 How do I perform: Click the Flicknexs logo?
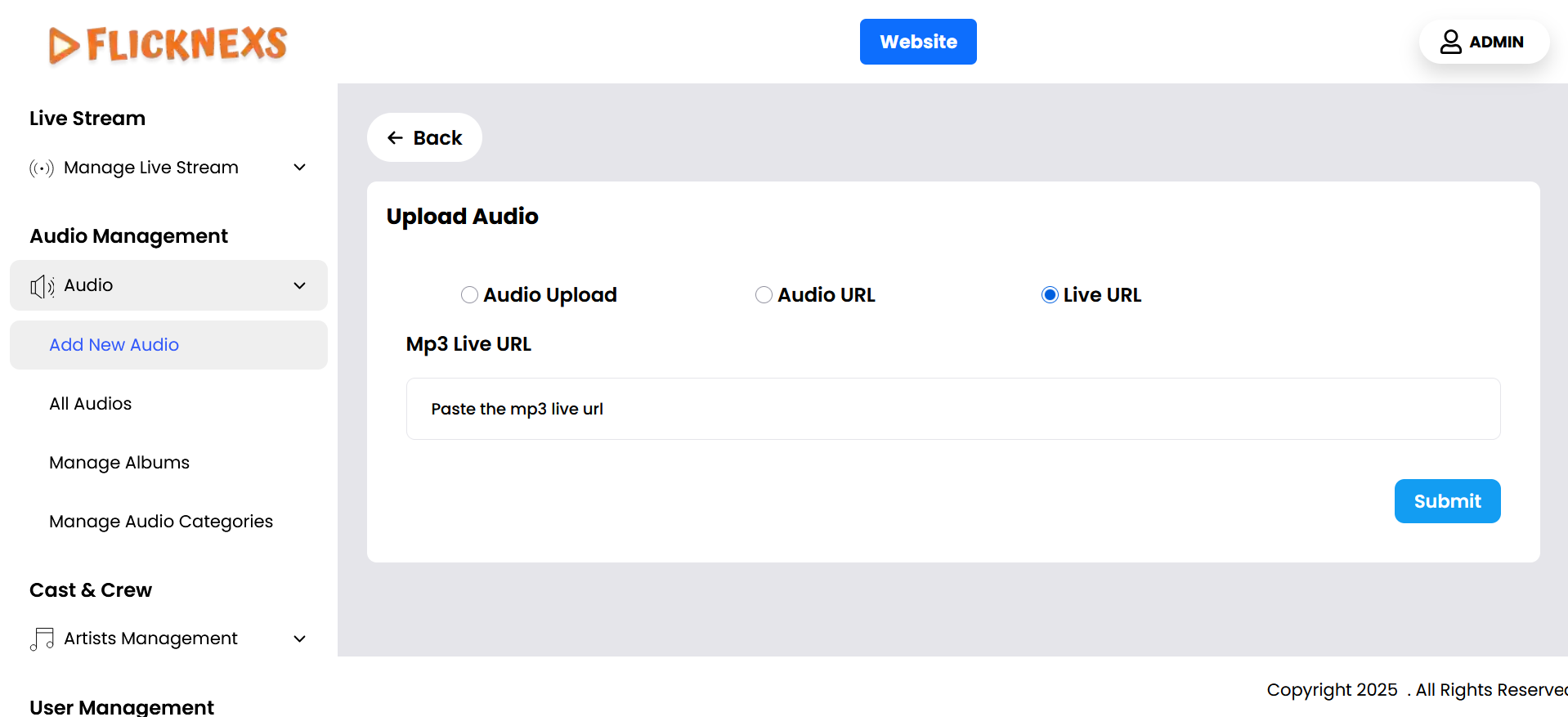(x=168, y=44)
